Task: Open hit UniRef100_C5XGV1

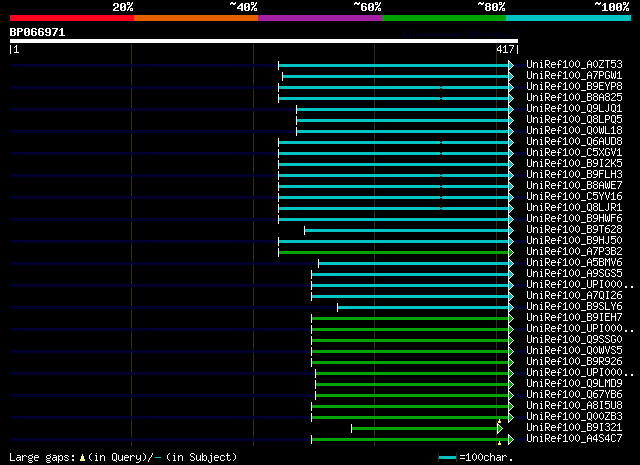Action: click(x=574, y=153)
